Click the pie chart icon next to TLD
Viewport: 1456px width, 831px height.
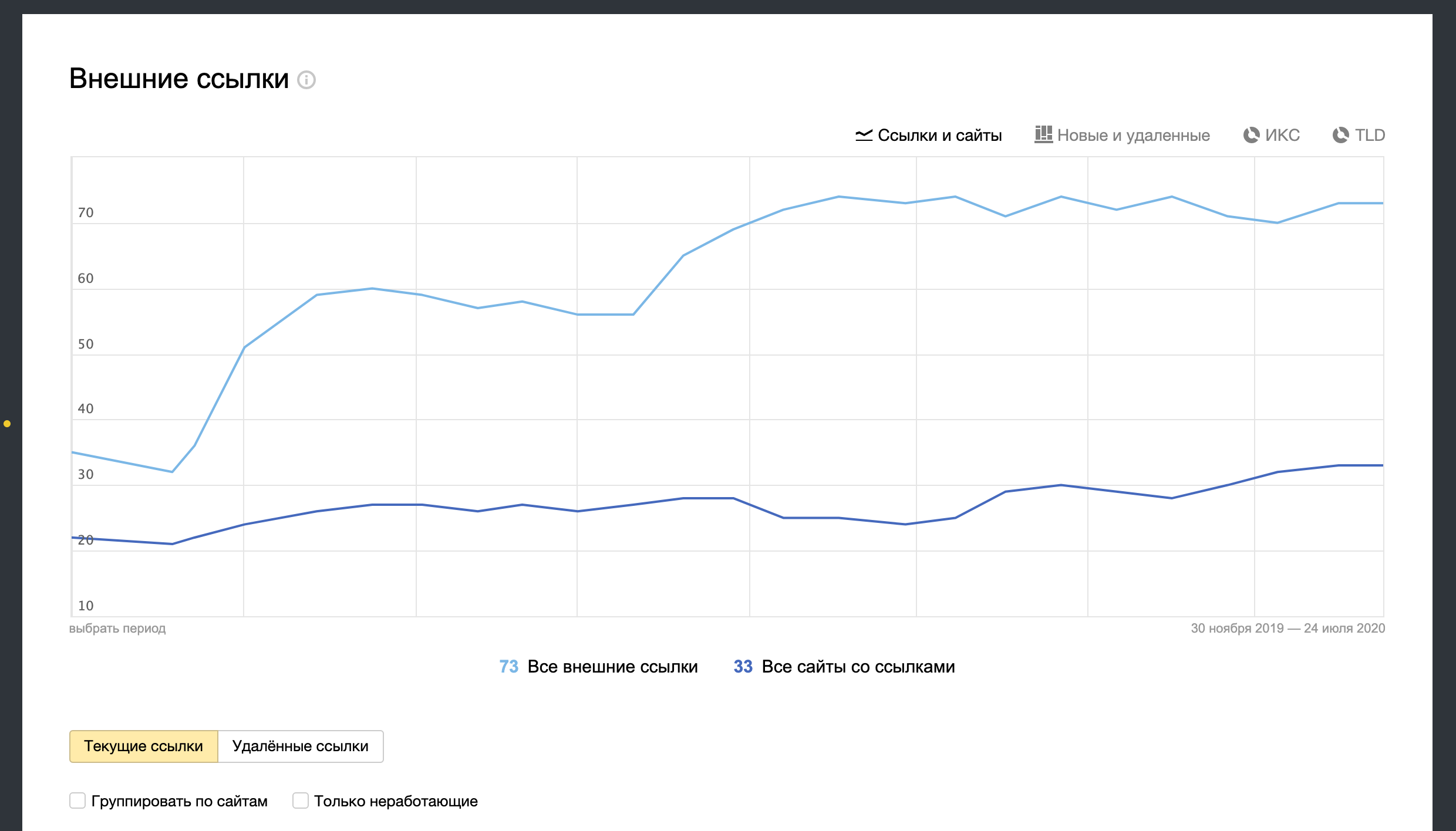pos(1341,135)
